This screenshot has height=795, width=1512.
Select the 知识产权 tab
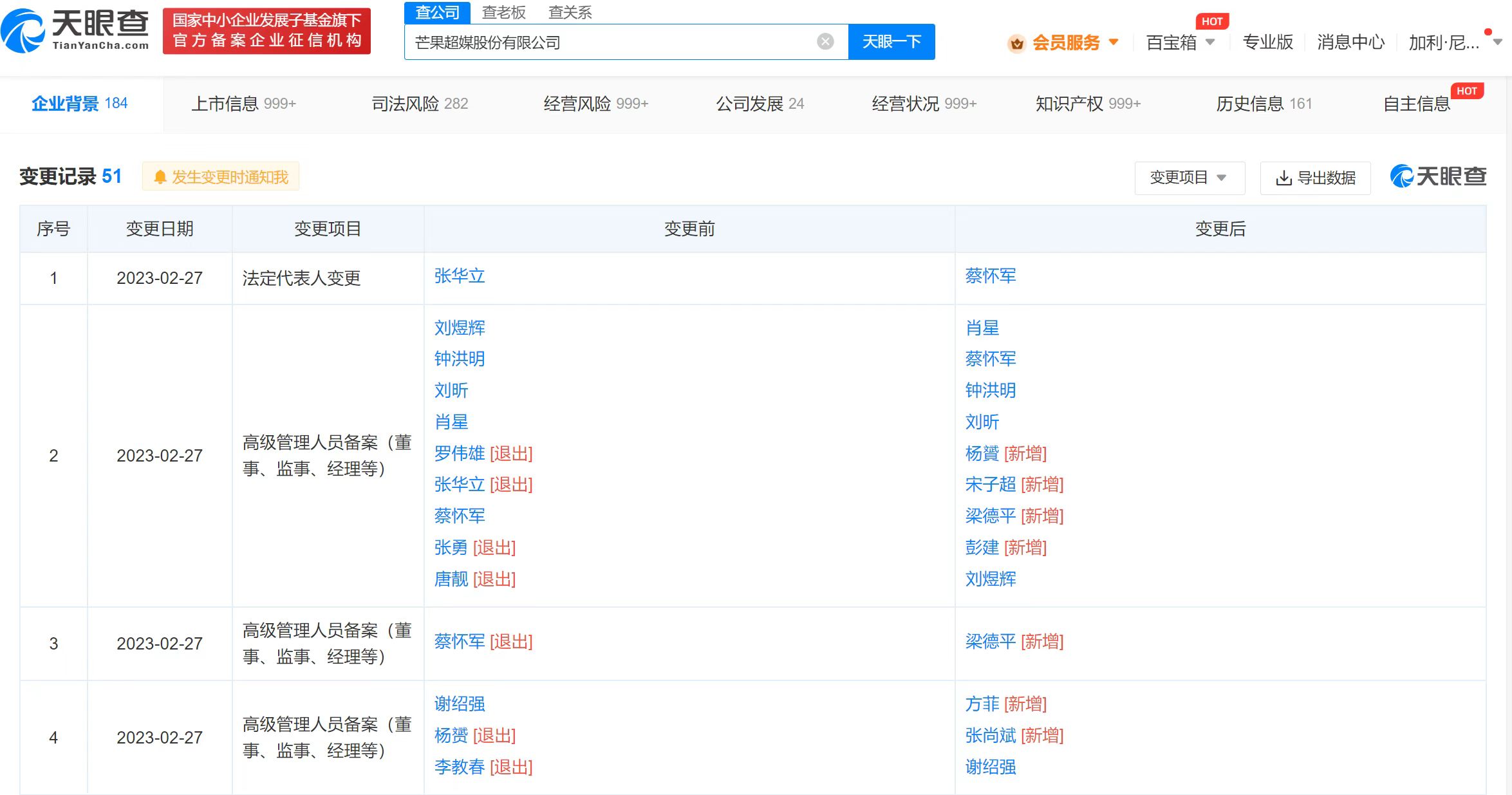point(1087,104)
